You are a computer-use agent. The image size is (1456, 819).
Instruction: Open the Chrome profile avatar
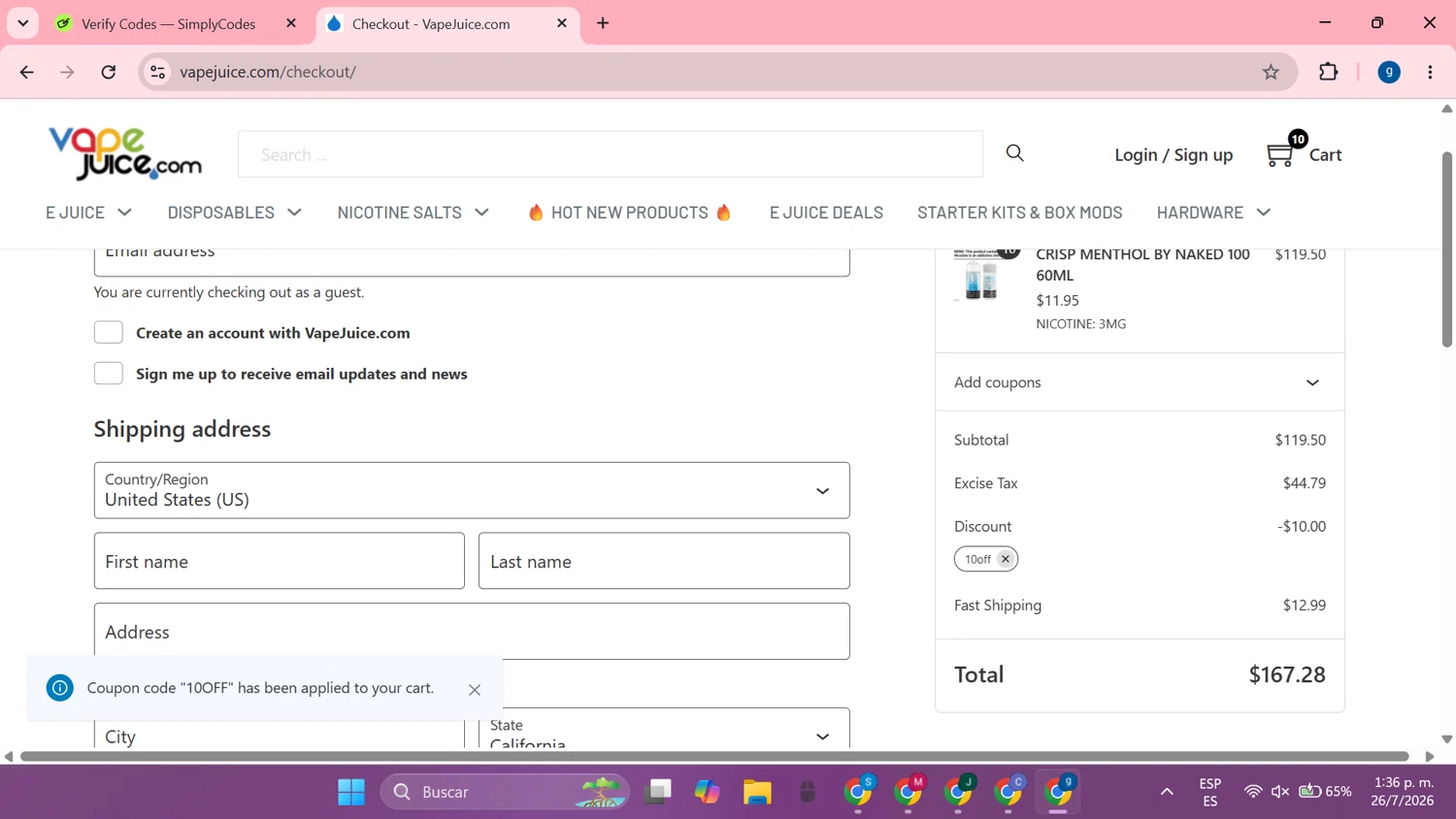1389,72
